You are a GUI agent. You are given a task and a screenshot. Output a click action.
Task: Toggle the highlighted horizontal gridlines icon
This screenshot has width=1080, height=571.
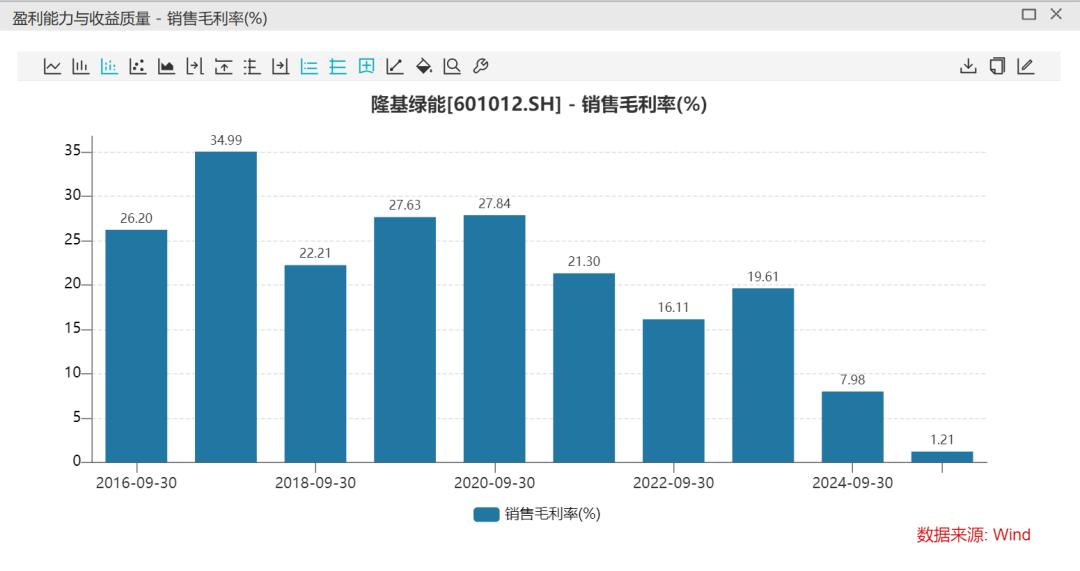pyautogui.click(x=338, y=66)
